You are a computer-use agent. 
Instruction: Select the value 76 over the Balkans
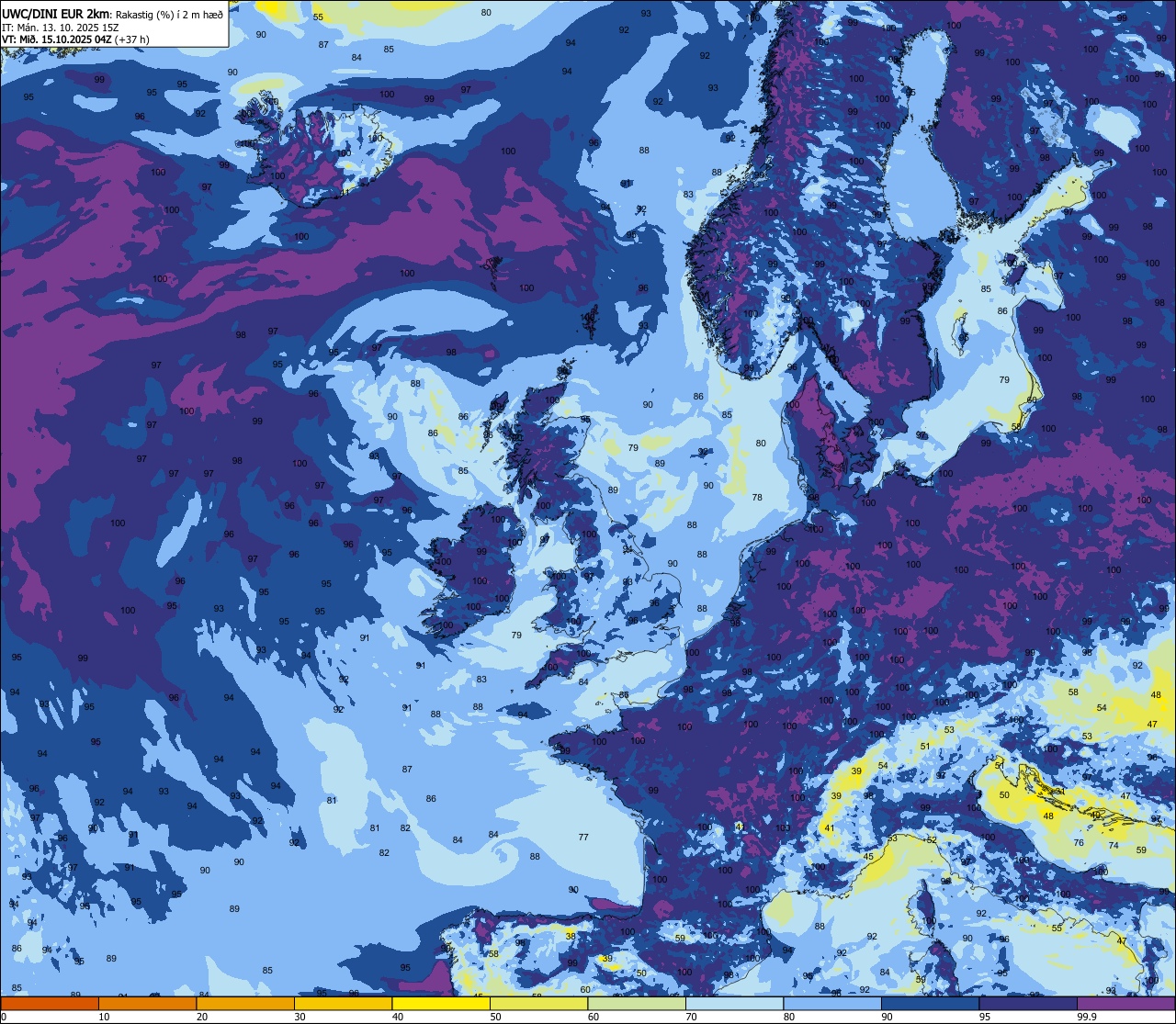1079,842
